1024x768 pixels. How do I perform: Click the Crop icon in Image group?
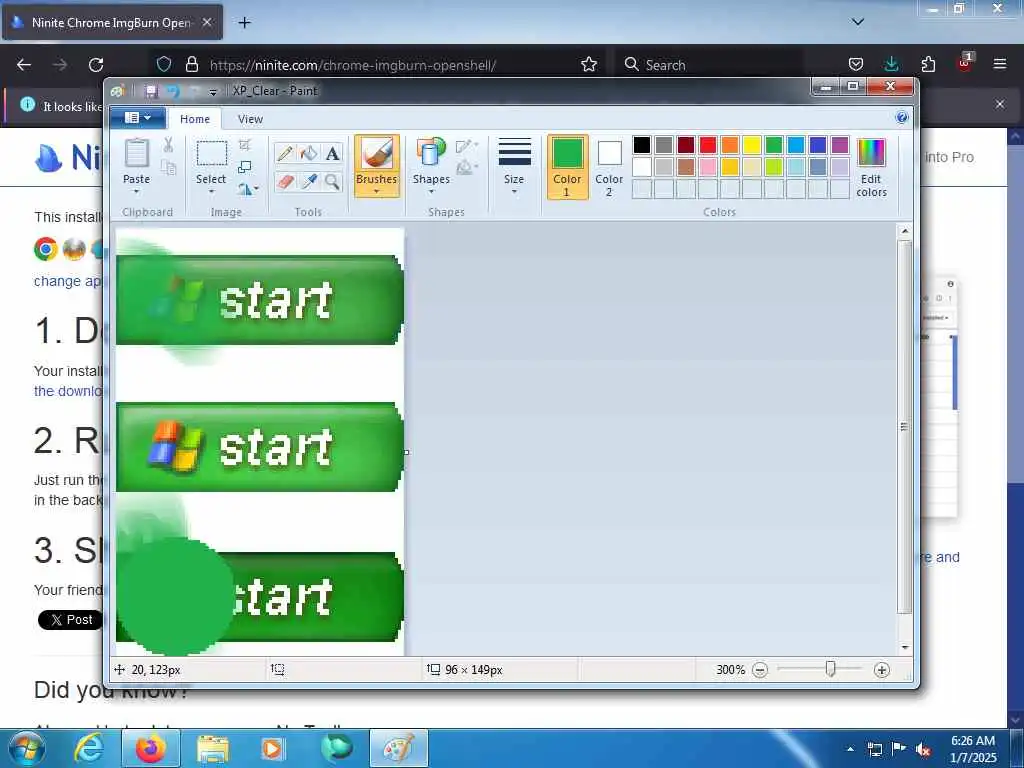coord(245,145)
